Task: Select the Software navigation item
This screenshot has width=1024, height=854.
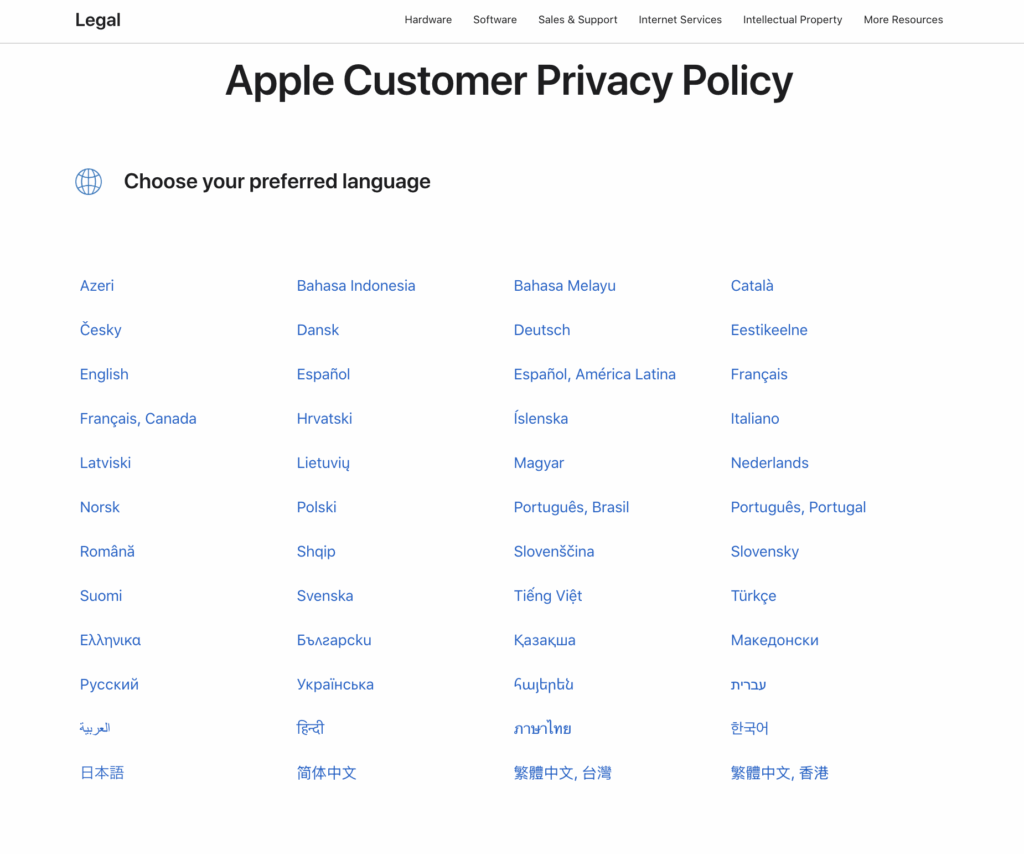Action: click(495, 20)
